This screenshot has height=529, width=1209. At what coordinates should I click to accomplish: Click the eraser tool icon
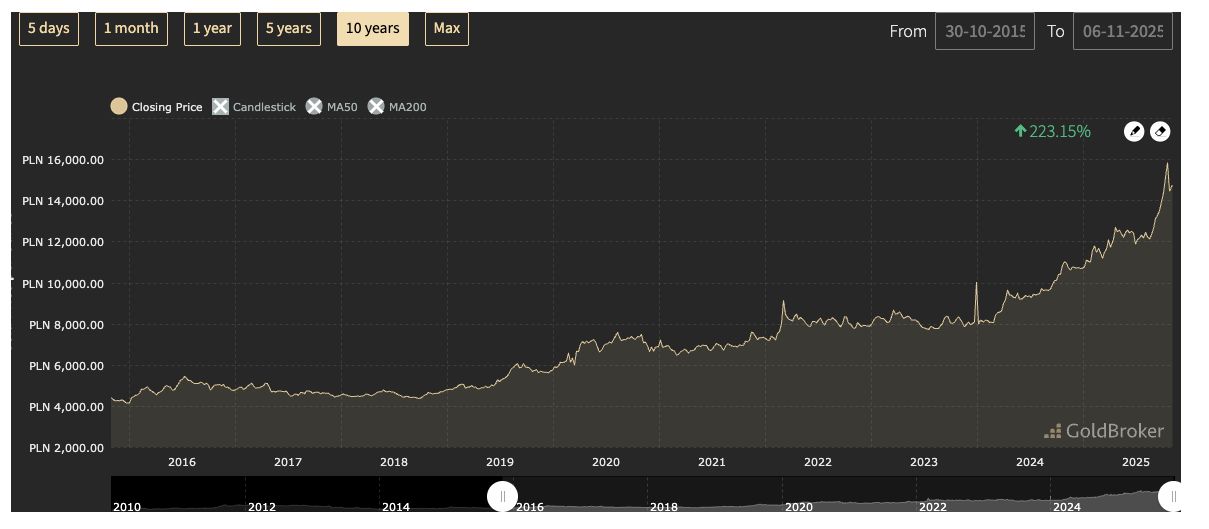(x=1159, y=131)
